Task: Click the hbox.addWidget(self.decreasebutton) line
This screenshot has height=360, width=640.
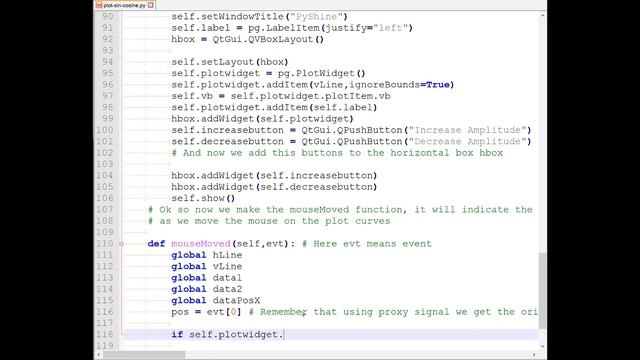Action: 274,187
